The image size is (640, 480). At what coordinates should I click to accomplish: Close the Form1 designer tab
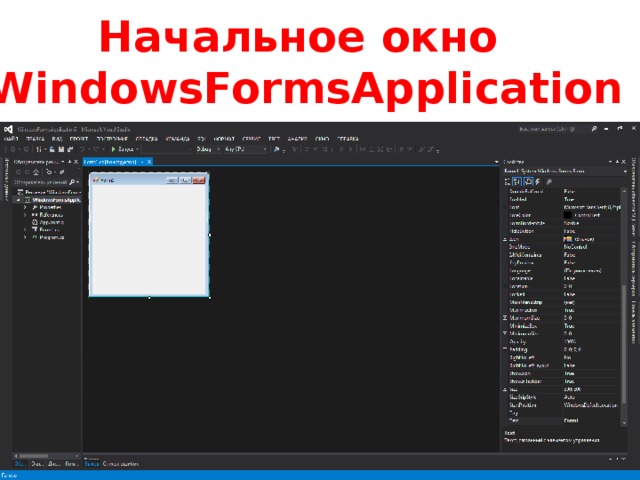point(149,162)
